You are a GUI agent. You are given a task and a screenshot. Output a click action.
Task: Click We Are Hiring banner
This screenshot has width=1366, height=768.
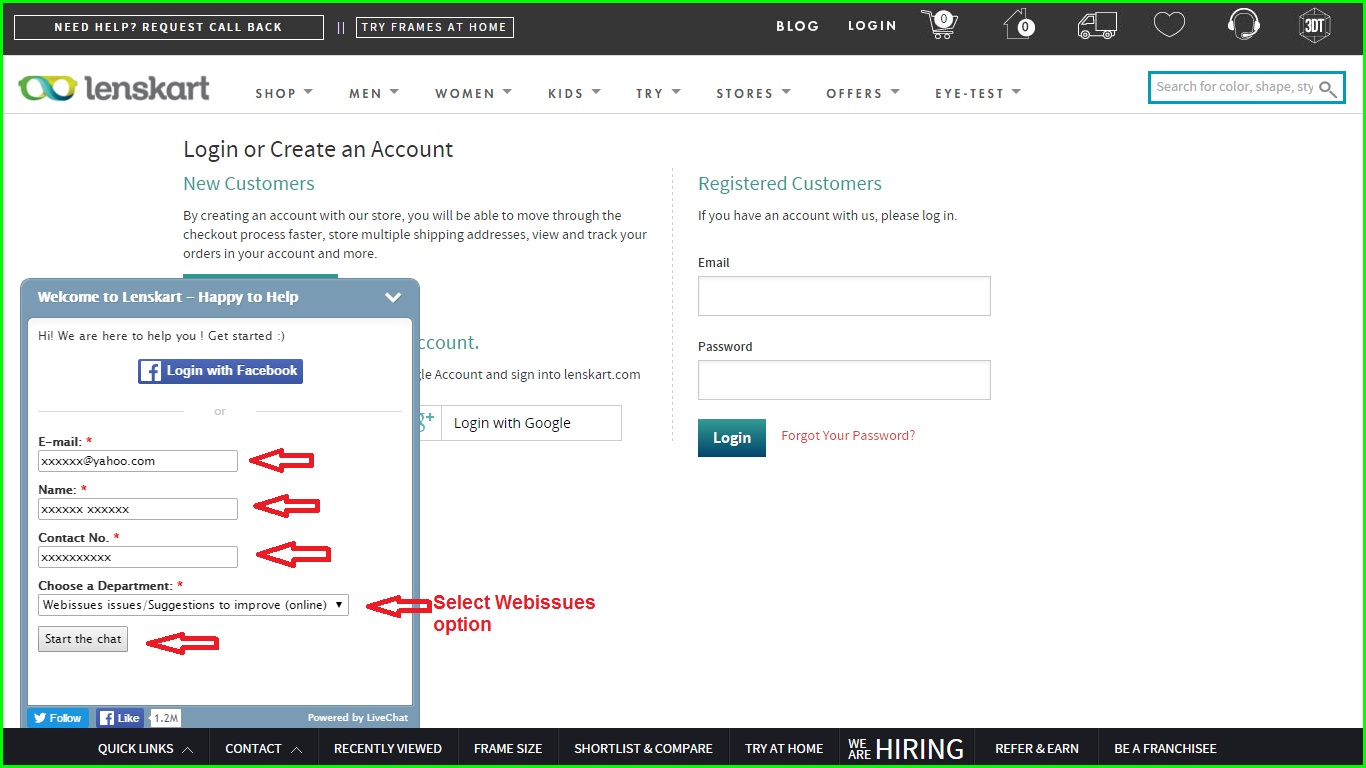906,748
